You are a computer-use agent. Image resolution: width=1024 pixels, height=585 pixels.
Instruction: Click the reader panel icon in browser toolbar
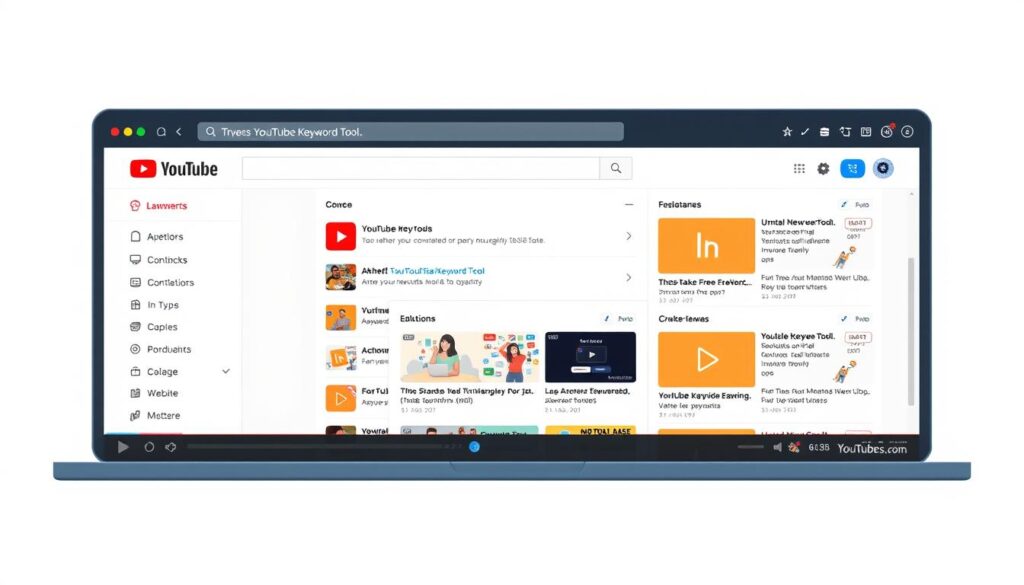click(866, 132)
